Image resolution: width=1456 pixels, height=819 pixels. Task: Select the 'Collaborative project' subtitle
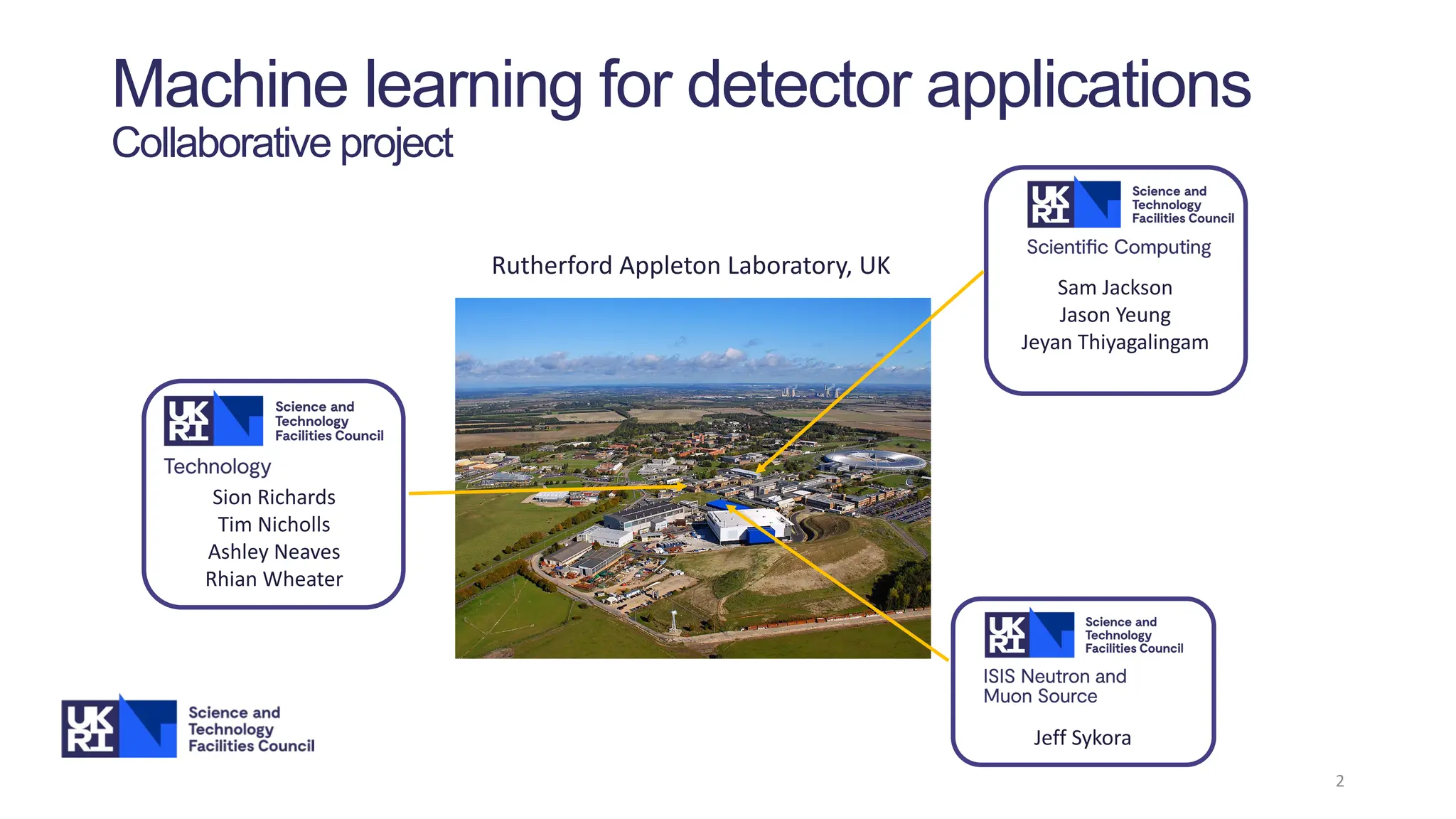282,143
